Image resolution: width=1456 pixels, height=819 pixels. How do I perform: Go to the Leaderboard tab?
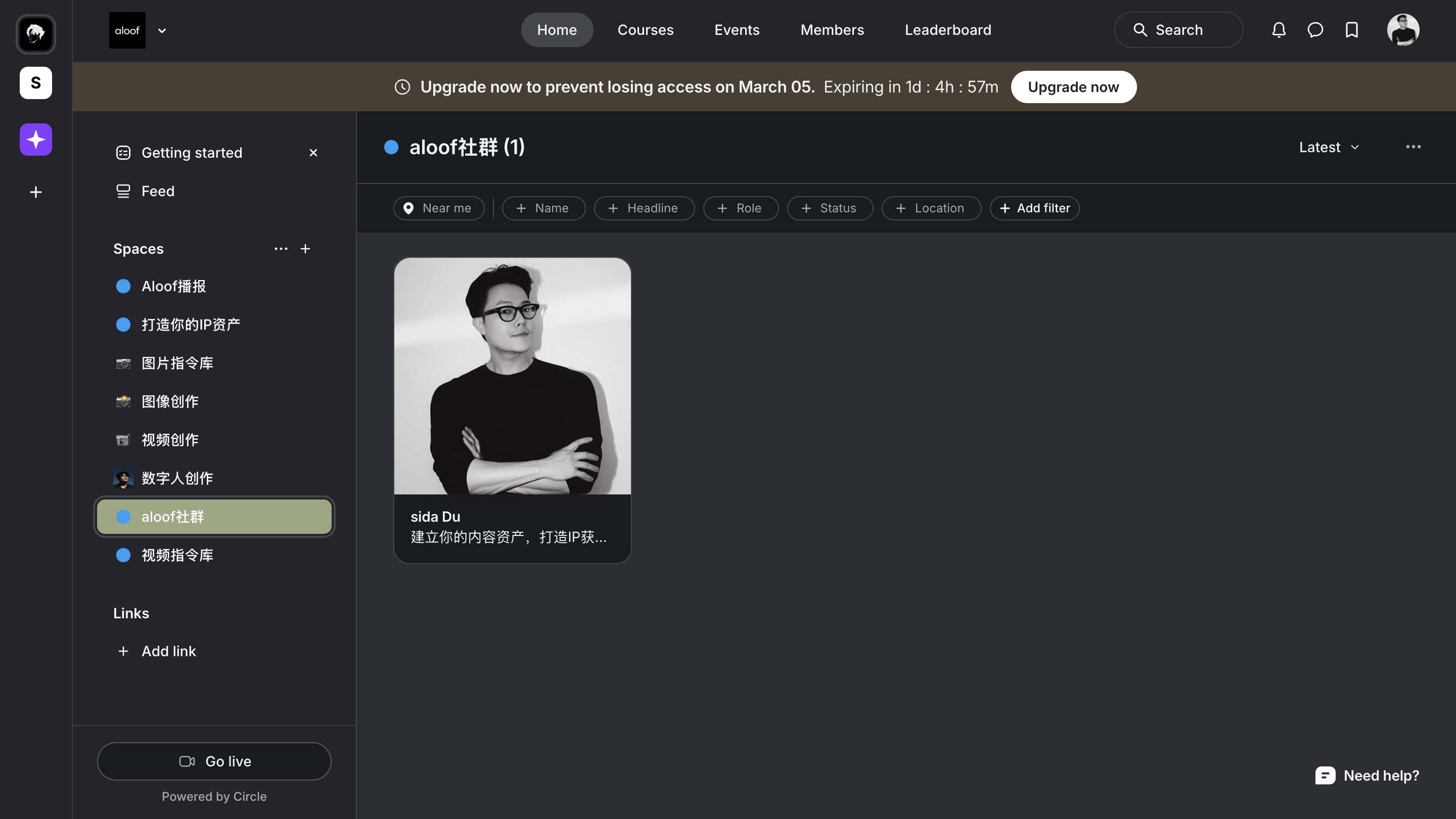coord(947,30)
